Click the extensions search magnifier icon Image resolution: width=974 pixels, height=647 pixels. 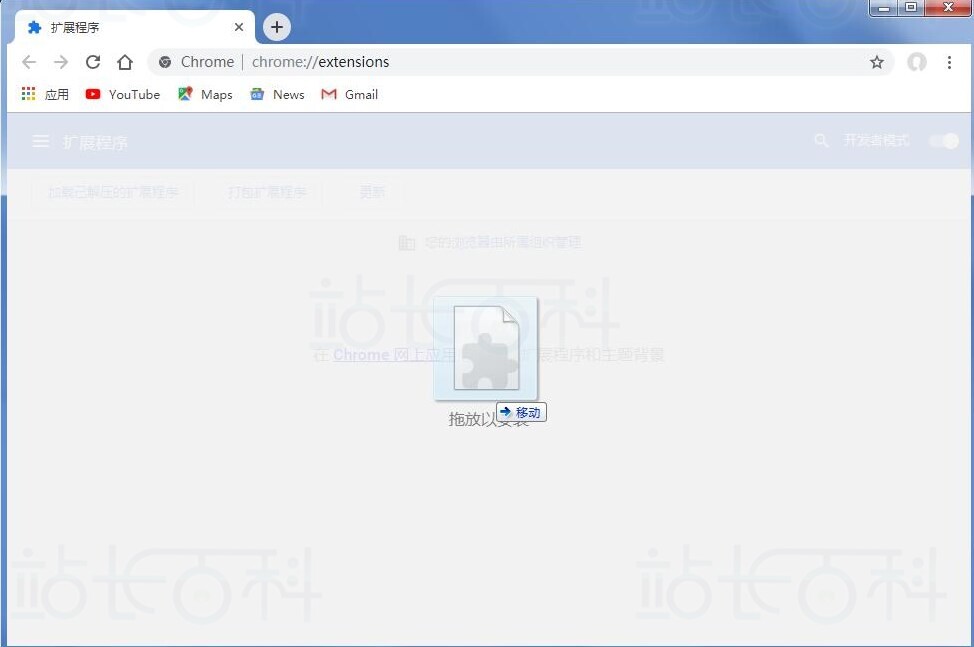click(x=821, y=141)
